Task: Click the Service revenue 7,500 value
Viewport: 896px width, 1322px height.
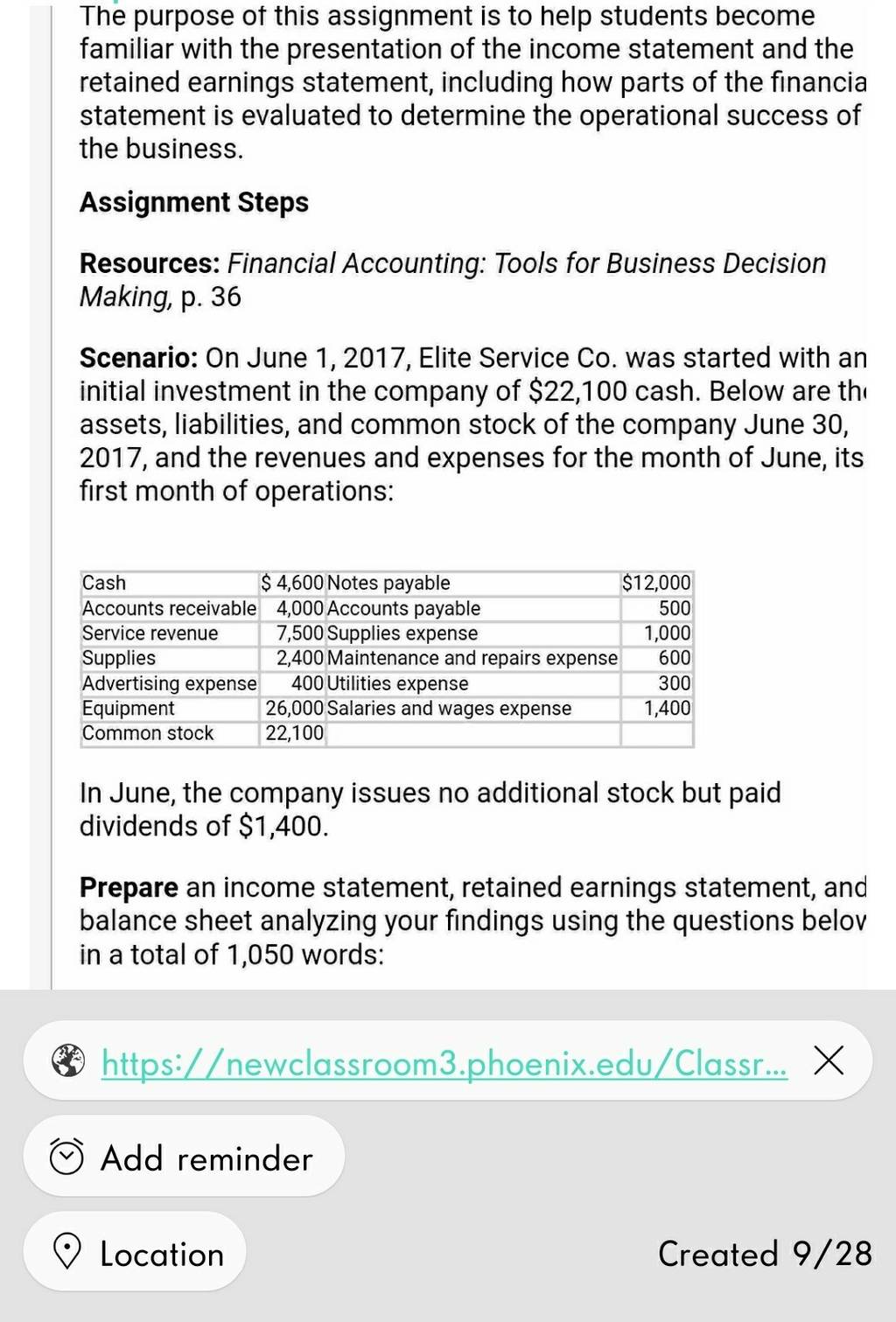Action: tap(293, 633)
